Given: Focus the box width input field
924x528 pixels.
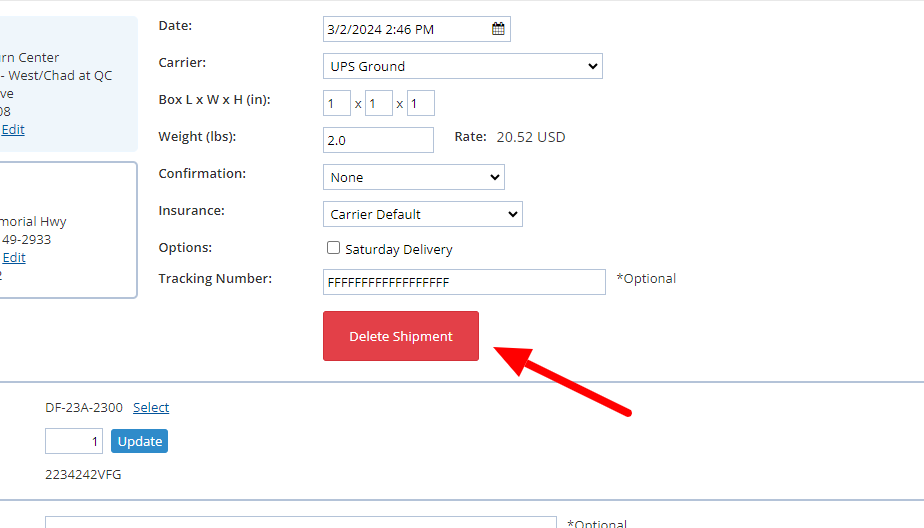Looking at the screenshot, I should point(379,103).
